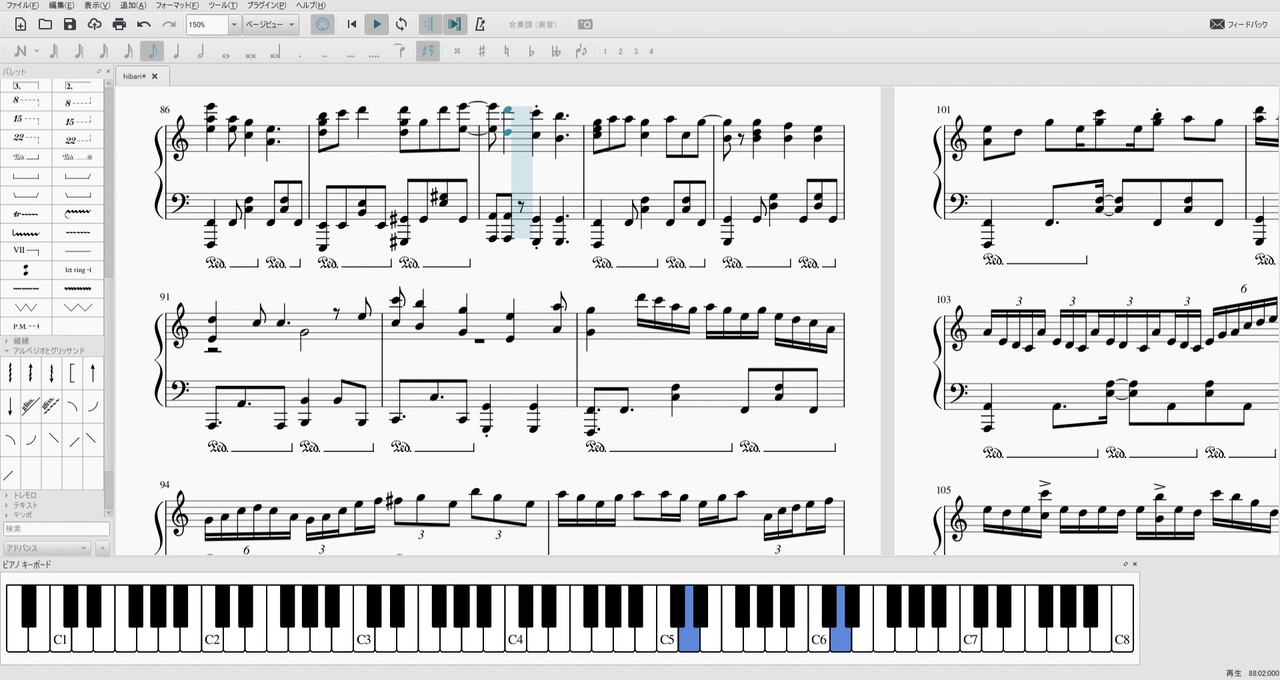Toggle the rest input button
The width and height of the screenshot is (1280, 680).
click(428, 51)
